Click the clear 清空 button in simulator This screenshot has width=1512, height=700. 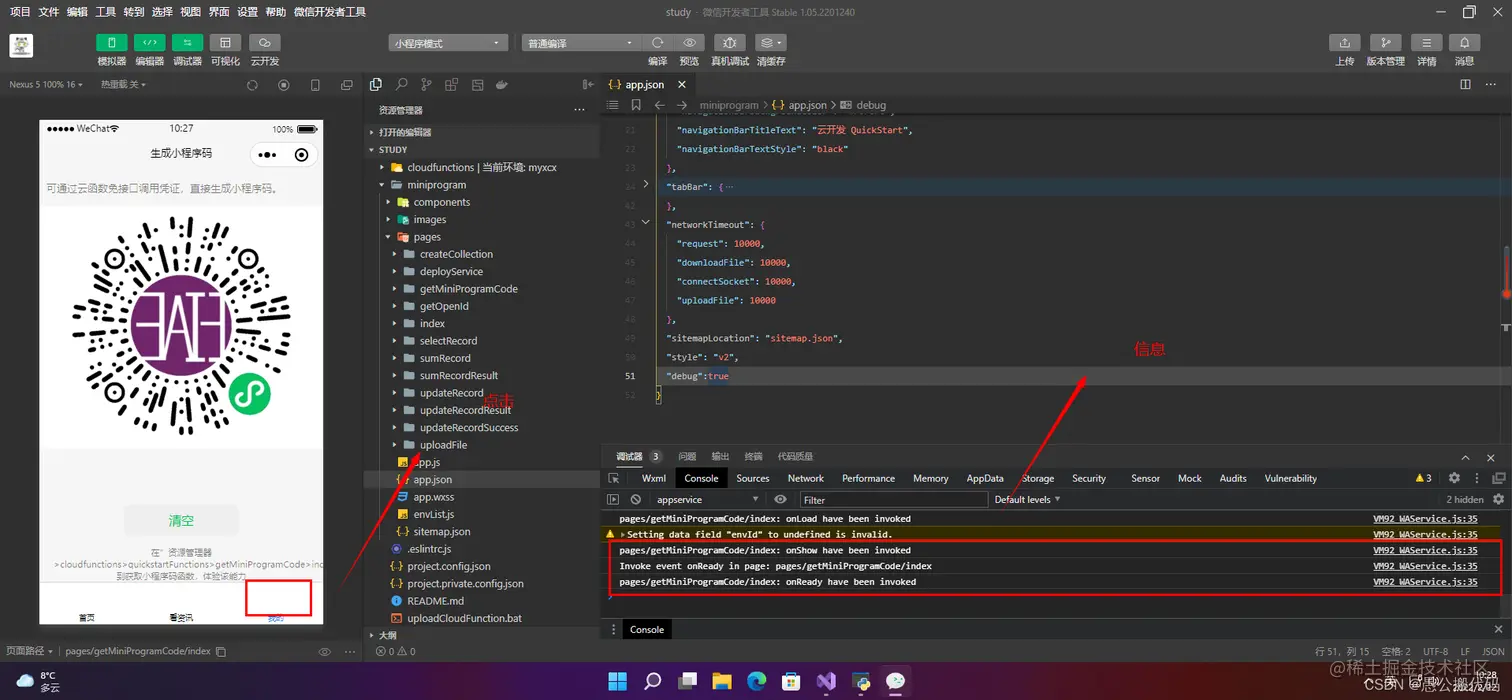point(181,521)
